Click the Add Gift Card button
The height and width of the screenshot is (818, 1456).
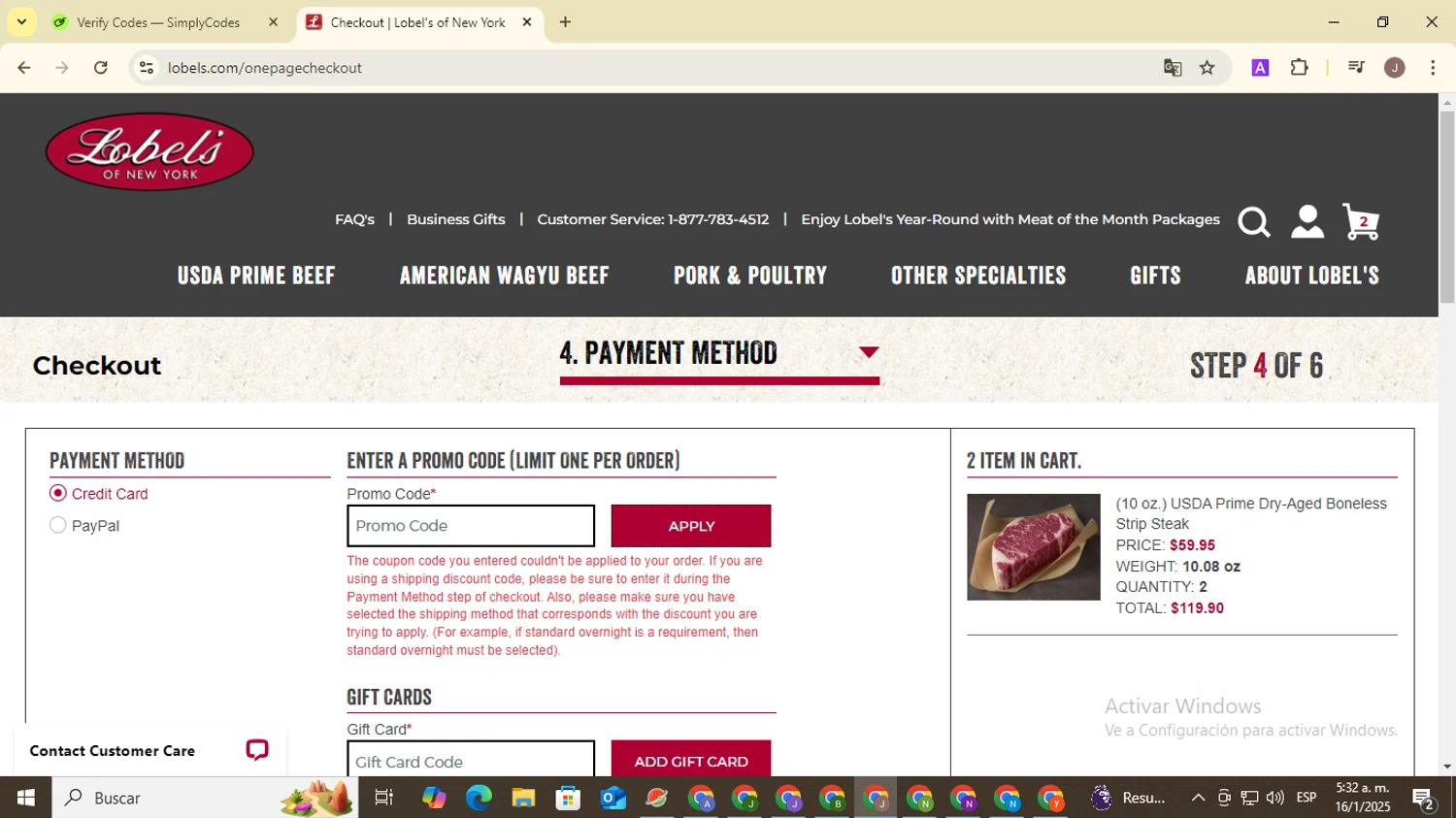(x=691, y=761)
